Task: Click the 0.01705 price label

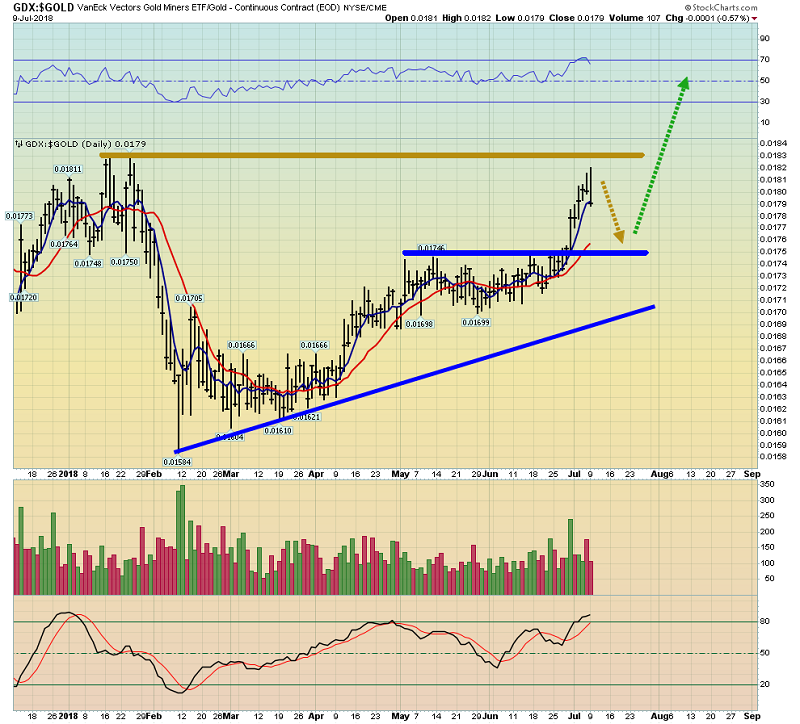Action: (x=189, y=298)
